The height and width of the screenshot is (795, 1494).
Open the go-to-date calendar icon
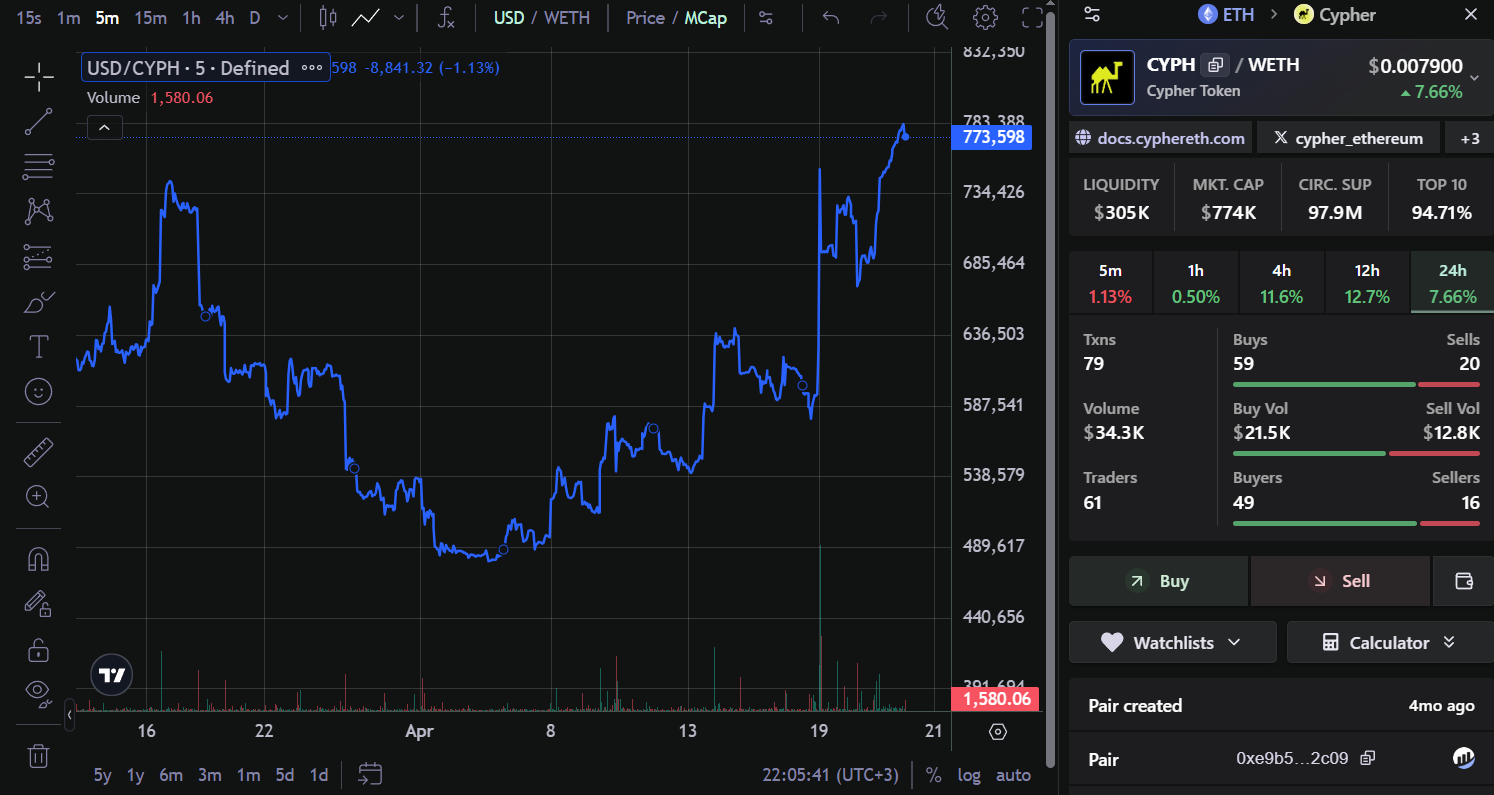point(370,774)
